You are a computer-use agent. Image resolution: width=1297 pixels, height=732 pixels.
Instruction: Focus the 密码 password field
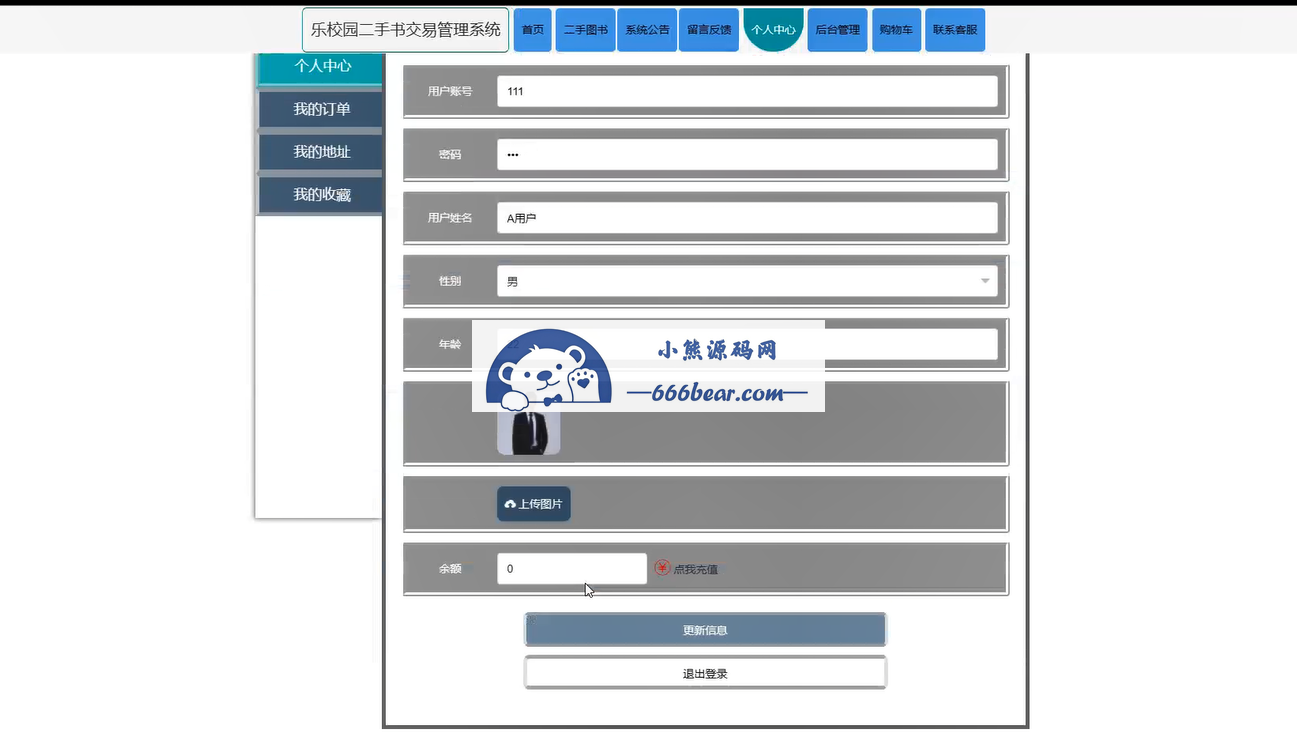pos(747,154)
